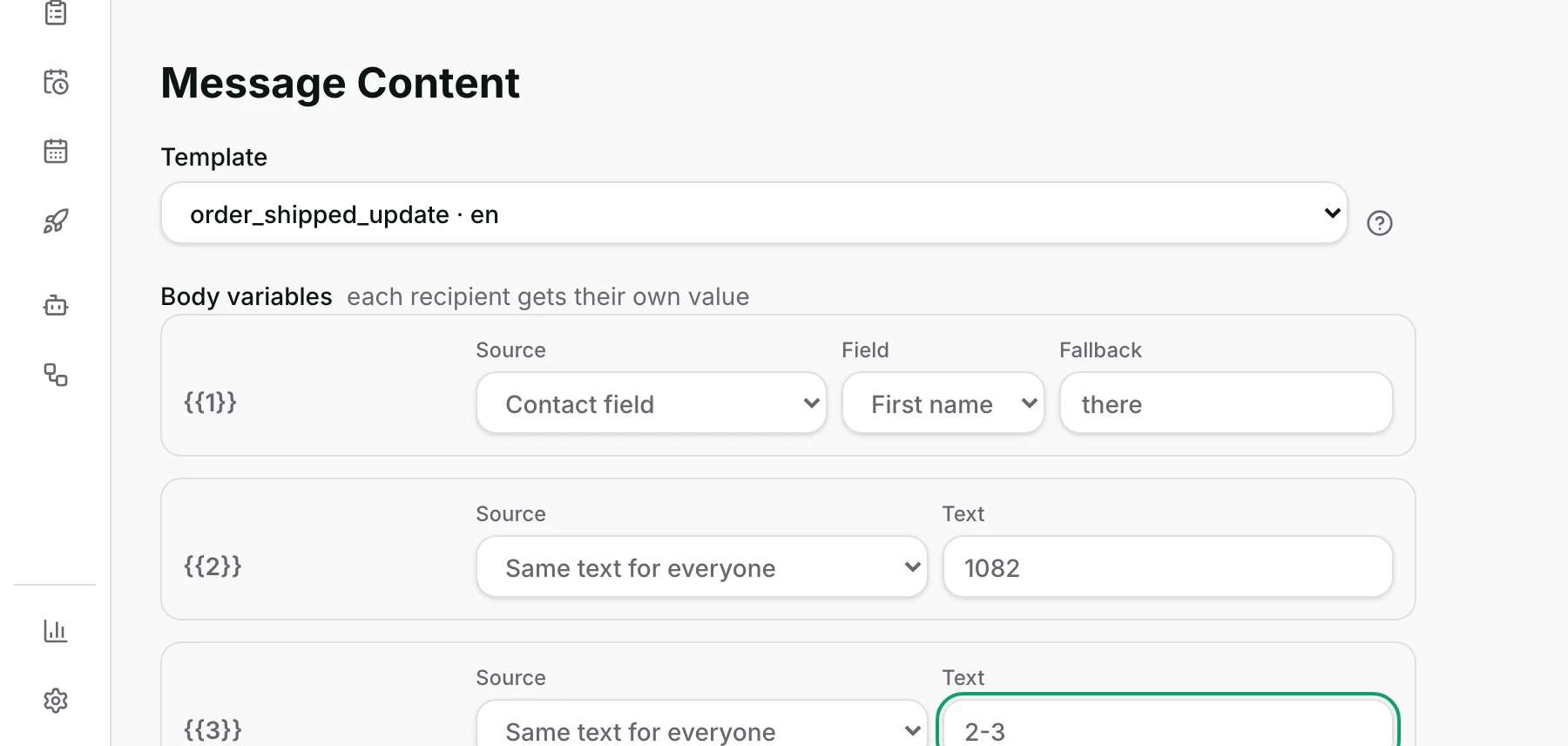
Task: Click the {{2}} variable label
Action: [x=213, y=566]
